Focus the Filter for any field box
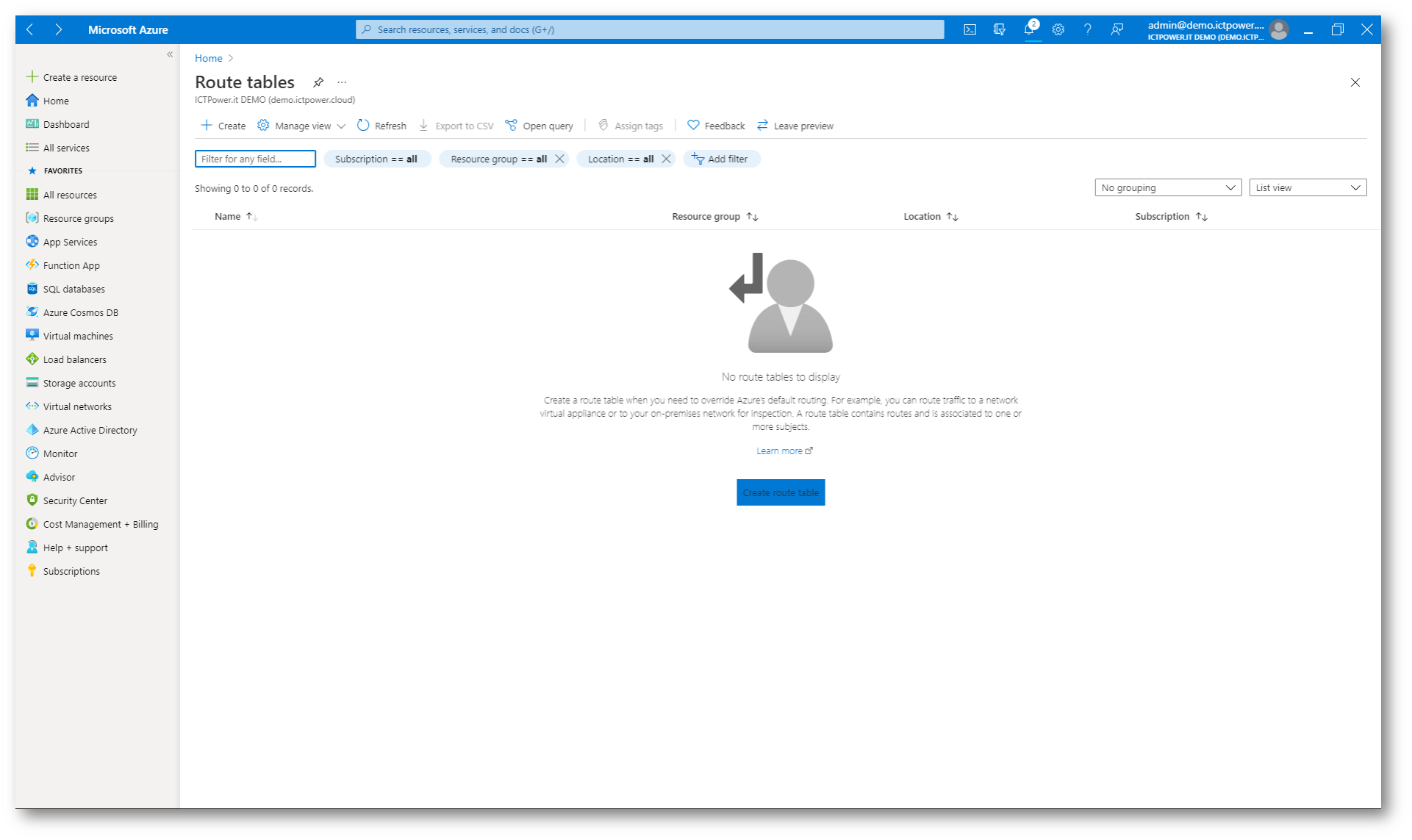This screenshot has width=1412, height=840. pyautogui.click(x=255, y=159)
